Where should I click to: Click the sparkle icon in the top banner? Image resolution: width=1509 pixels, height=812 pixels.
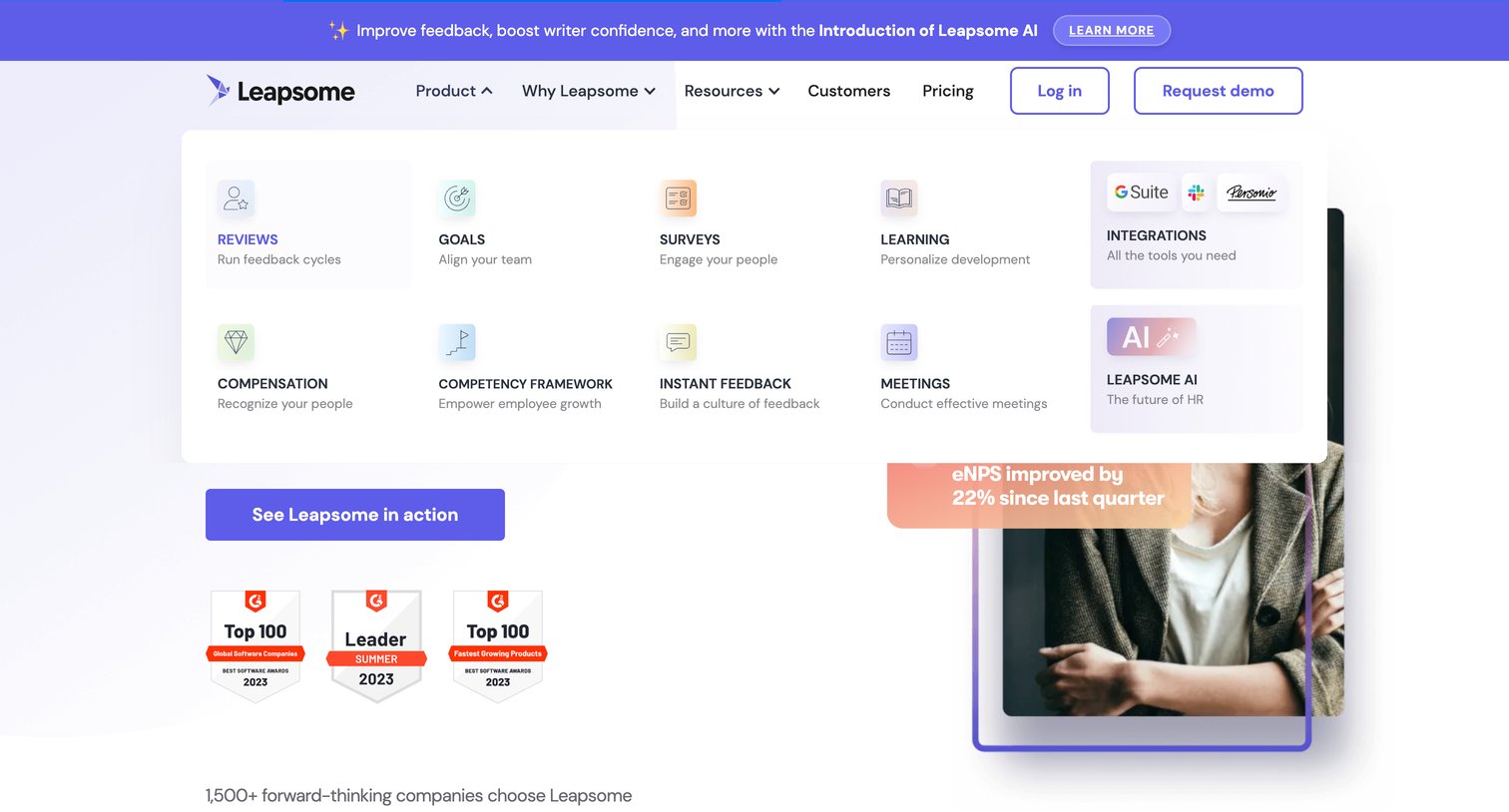point(338,31)
